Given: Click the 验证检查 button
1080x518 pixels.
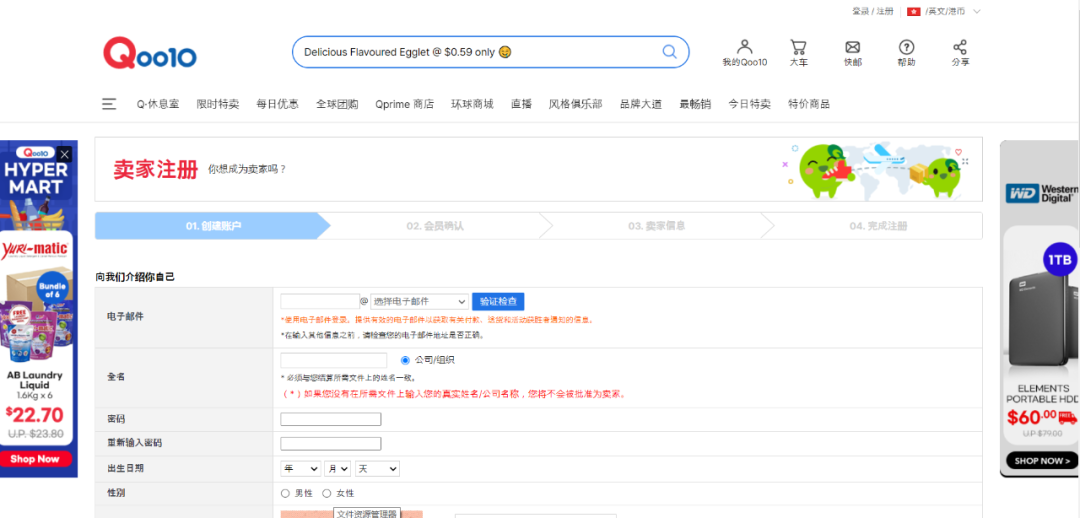Looking at the screenshot, I should click(x=498, y=302).
